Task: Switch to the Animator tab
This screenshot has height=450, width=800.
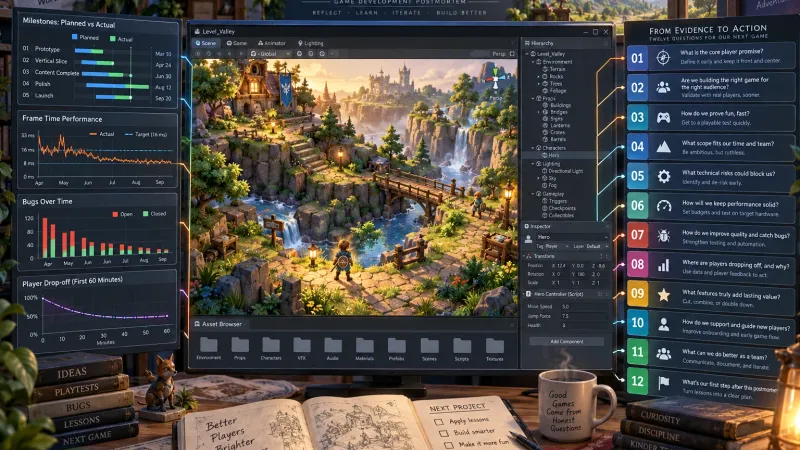Action: [272, 43]
